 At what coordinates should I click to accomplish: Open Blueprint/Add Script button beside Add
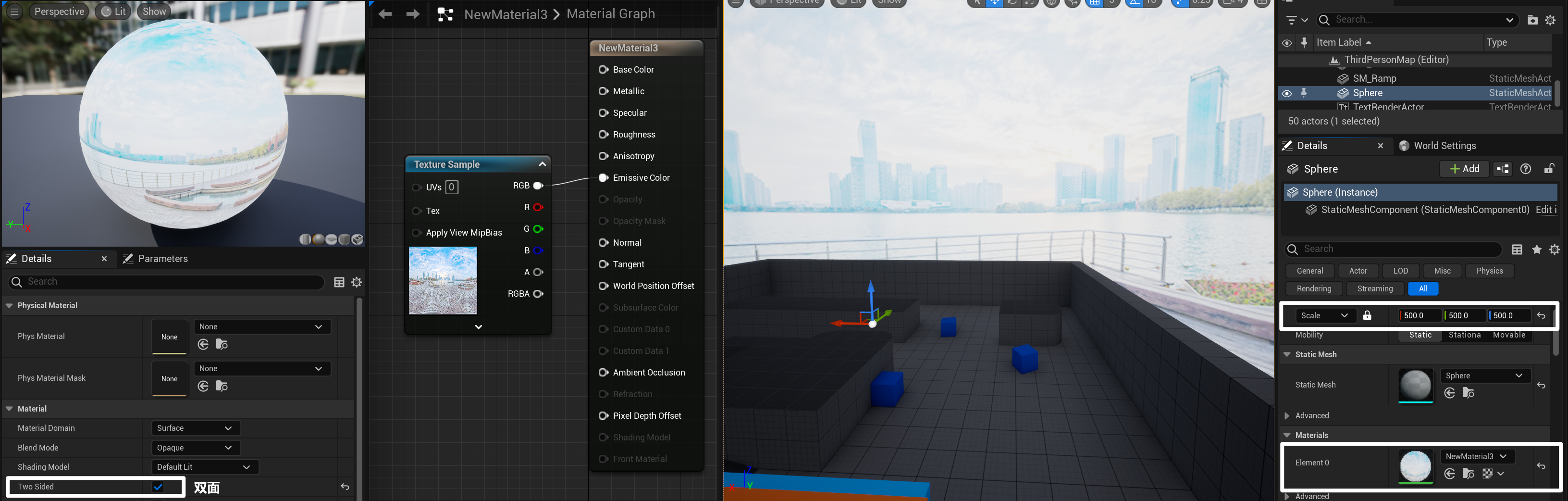[1502, 169]
